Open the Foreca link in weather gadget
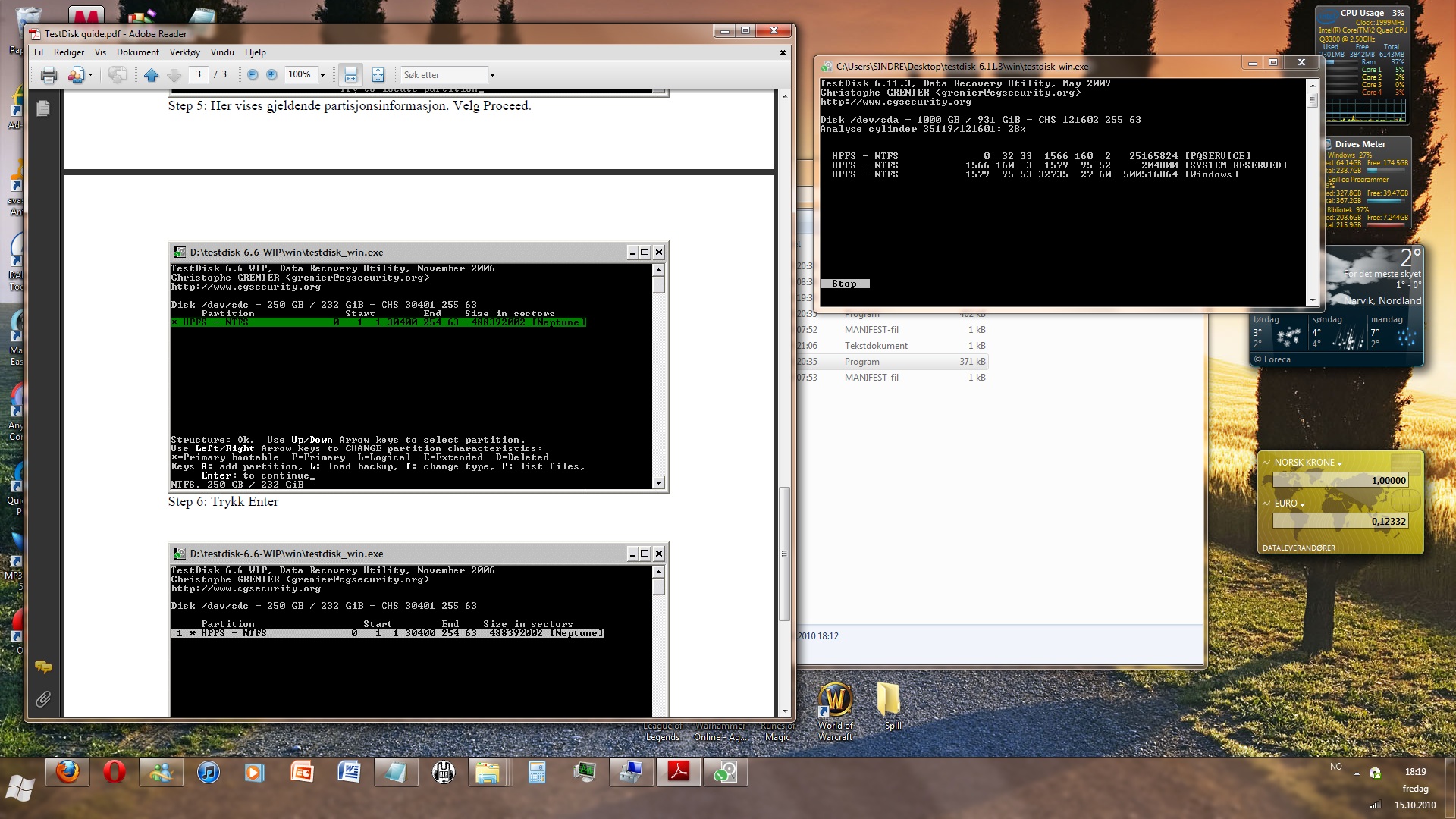The height and width of the screenshot is (819, 1456). 1272,359
